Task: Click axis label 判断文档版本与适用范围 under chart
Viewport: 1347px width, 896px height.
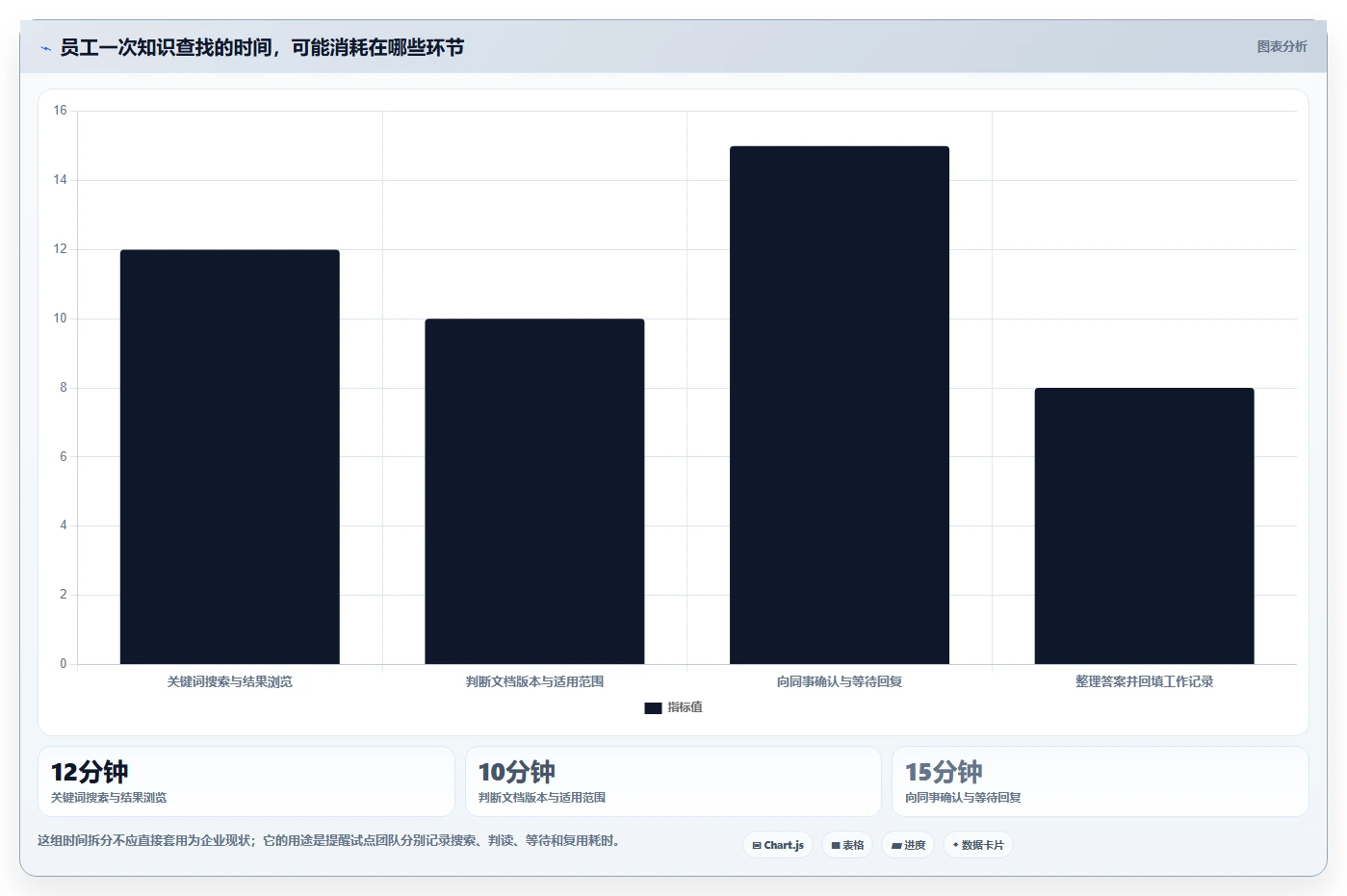Action: (x=534, y=681)
